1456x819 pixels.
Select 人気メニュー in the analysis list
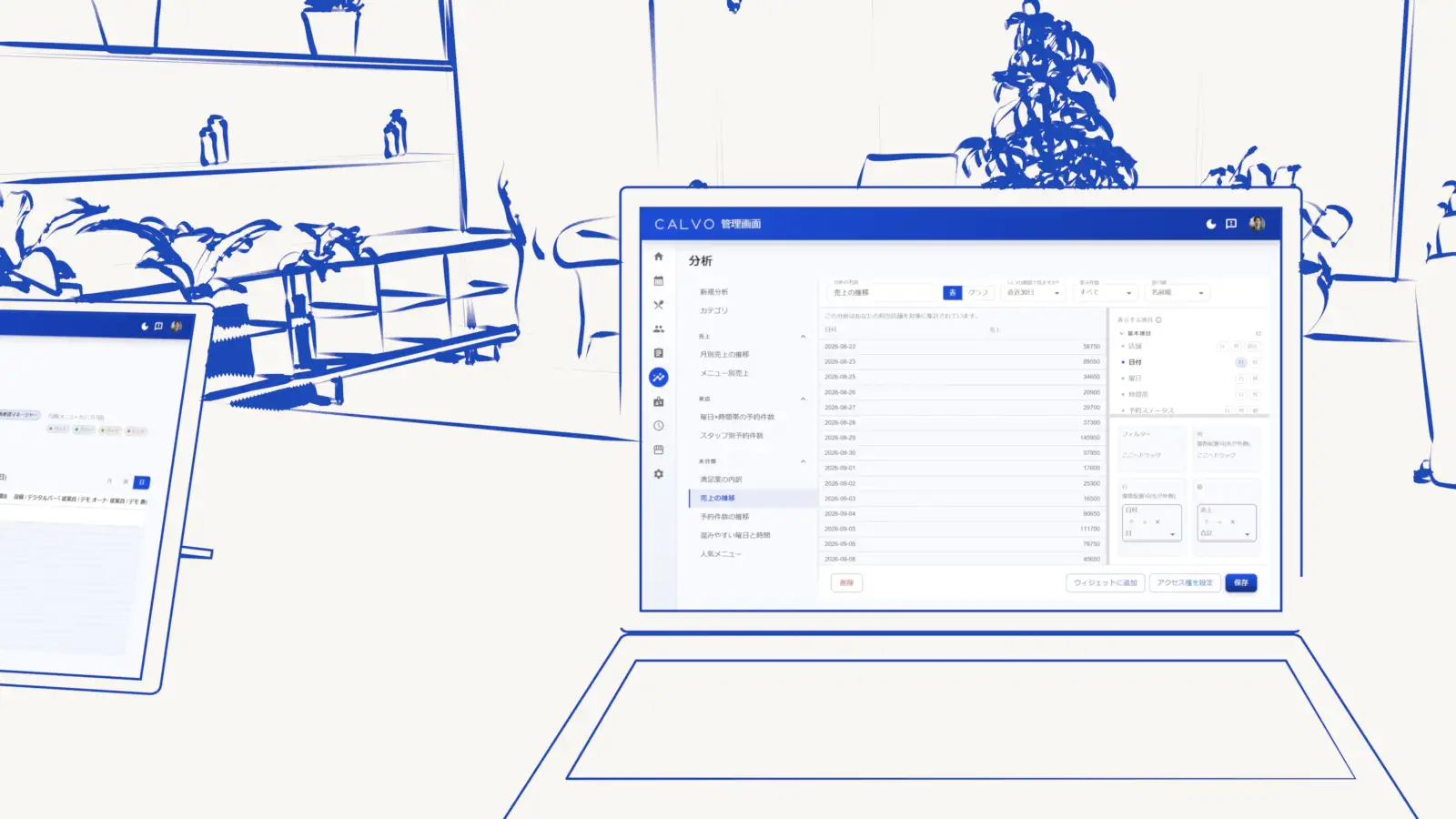click(x=720, y=554)
